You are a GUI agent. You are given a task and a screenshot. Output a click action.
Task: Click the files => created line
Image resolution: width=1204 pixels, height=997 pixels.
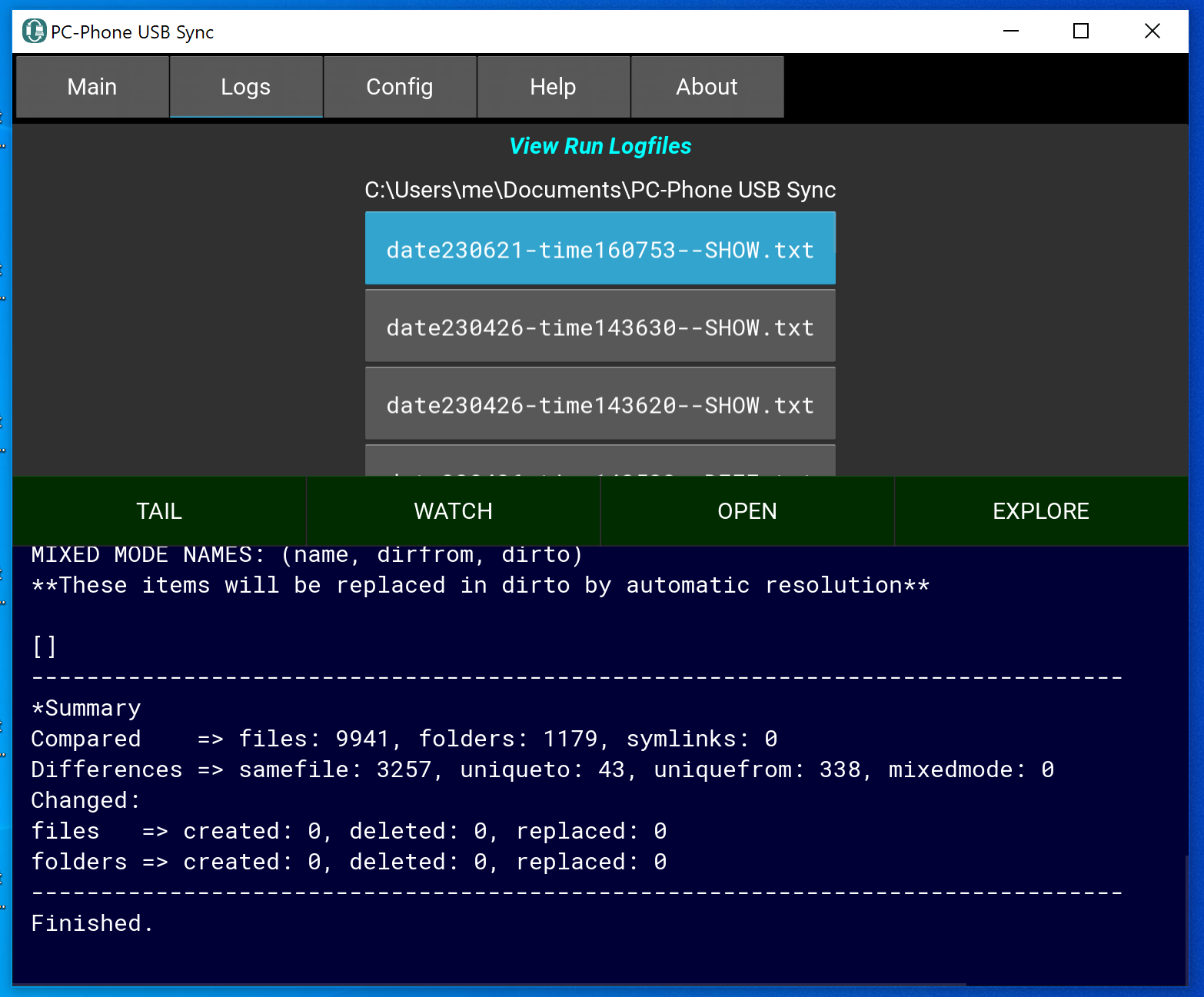(349, 831)
